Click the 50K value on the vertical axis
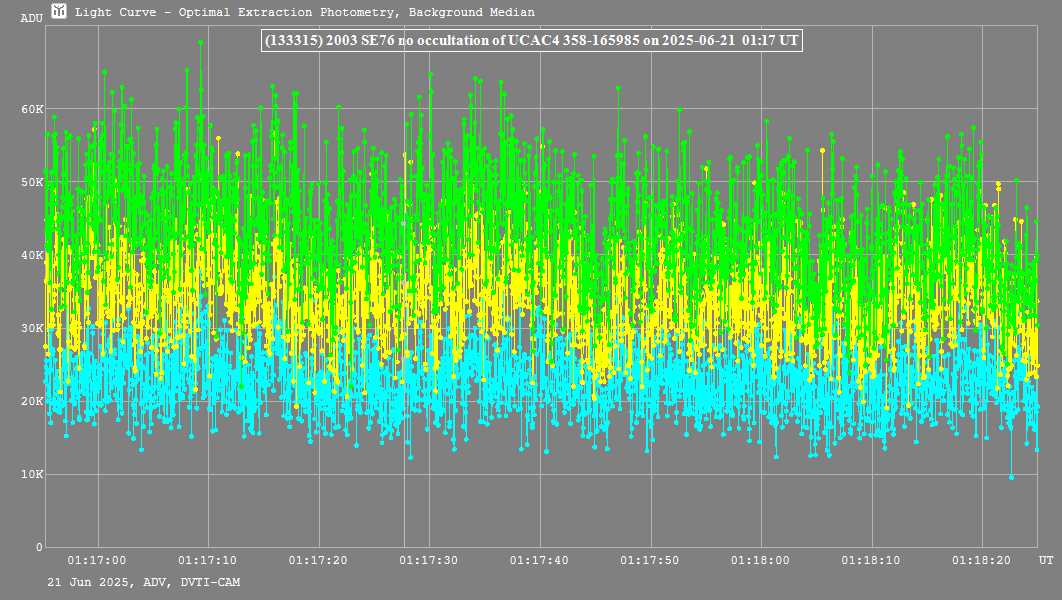Screen dimensions: 1062x600 click(33, 182)
